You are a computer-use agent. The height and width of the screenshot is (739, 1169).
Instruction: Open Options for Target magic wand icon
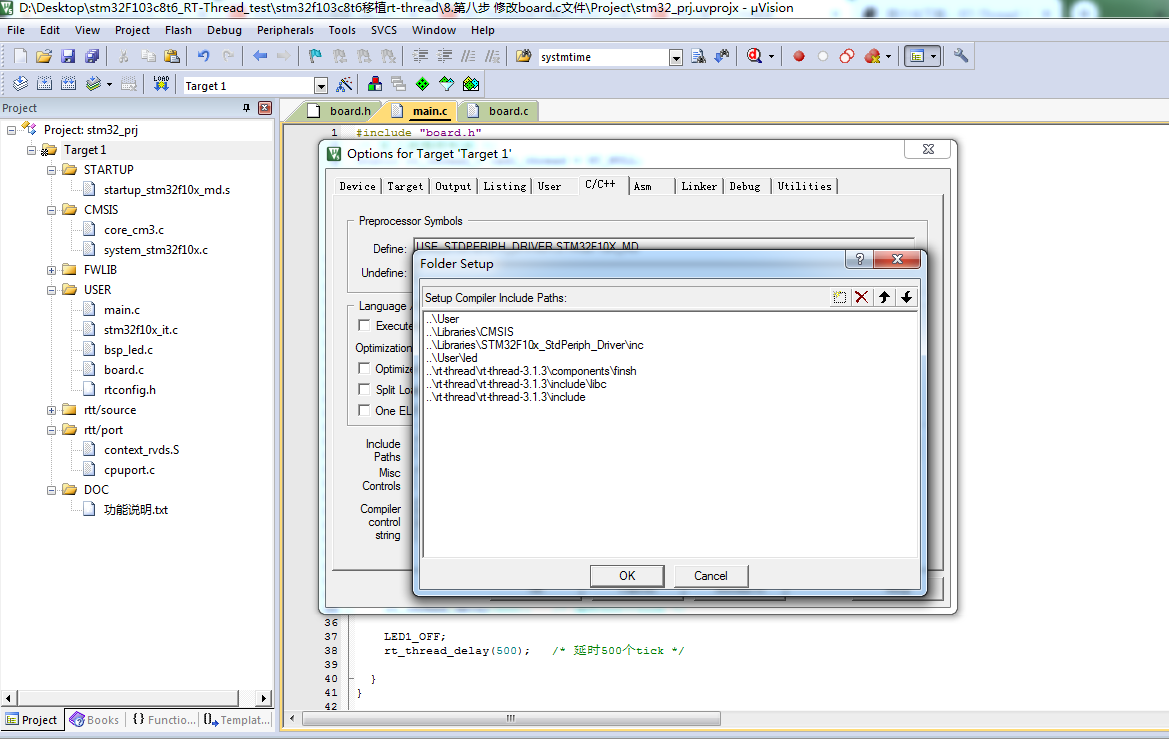coord(344,84)
